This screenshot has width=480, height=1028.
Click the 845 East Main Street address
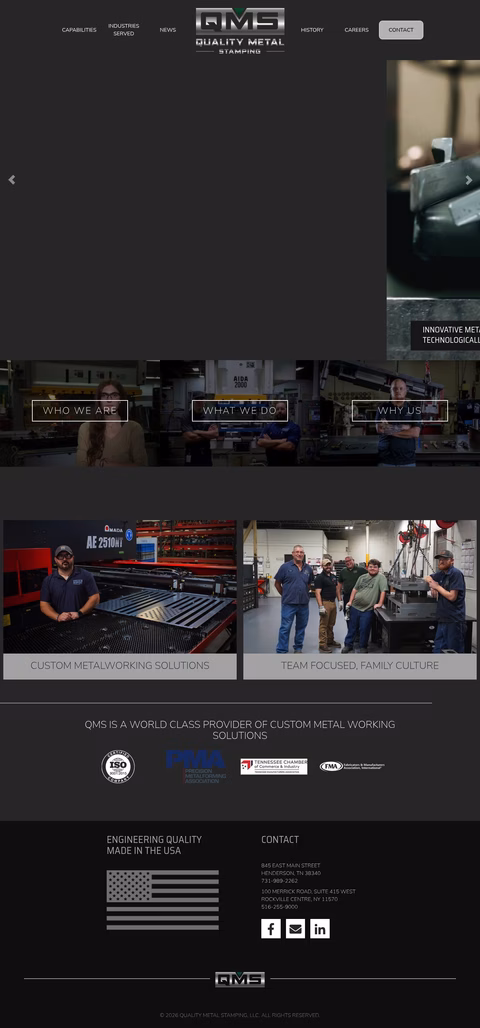[290, 865]
